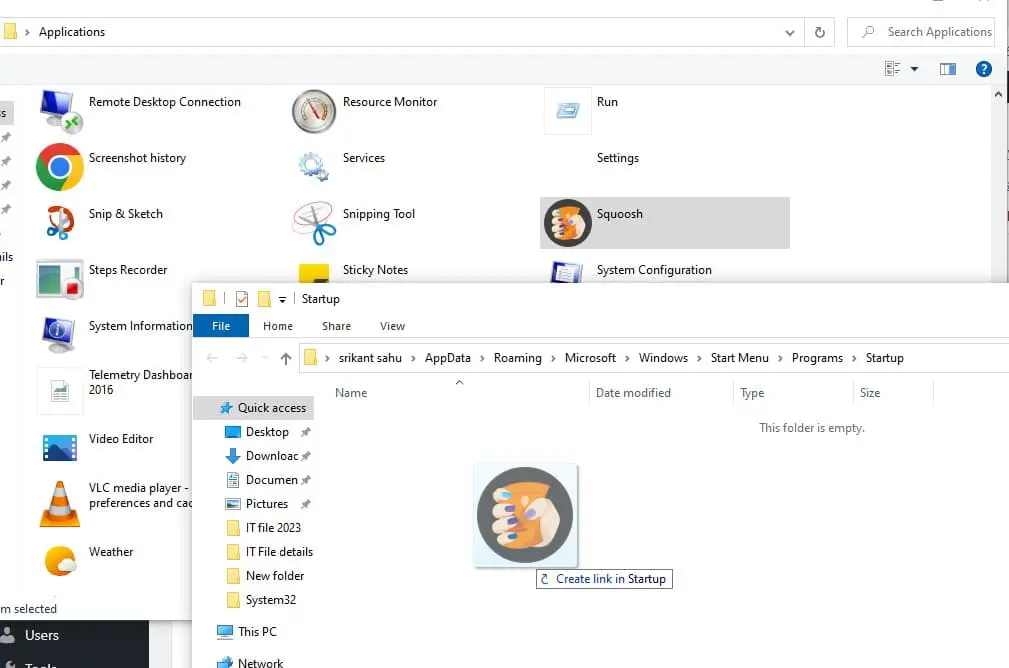Image resolution: width=1009 pixels, height=668 pixels.
Task: Toggle the preview pane button
Action: (x=948, y=69)
